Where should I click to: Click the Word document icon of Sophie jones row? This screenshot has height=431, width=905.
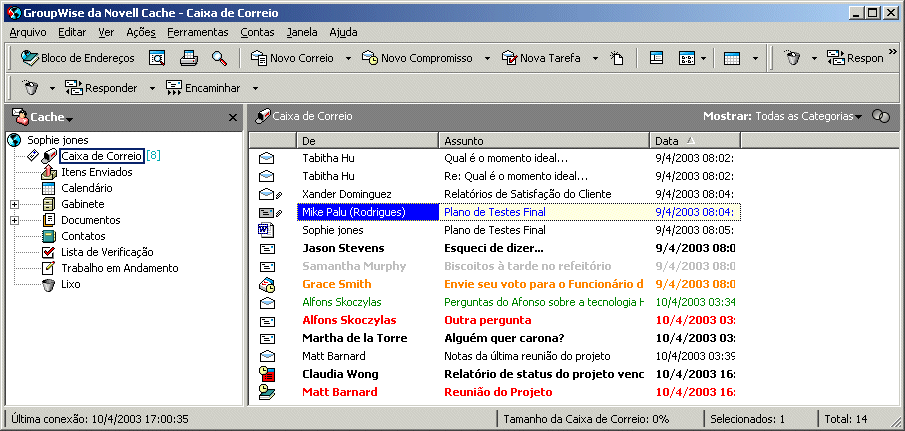coord(266,230)
